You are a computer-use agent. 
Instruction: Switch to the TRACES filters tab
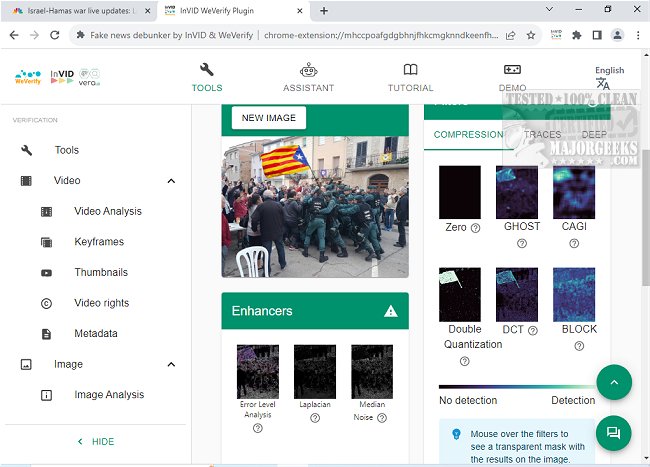542,135
